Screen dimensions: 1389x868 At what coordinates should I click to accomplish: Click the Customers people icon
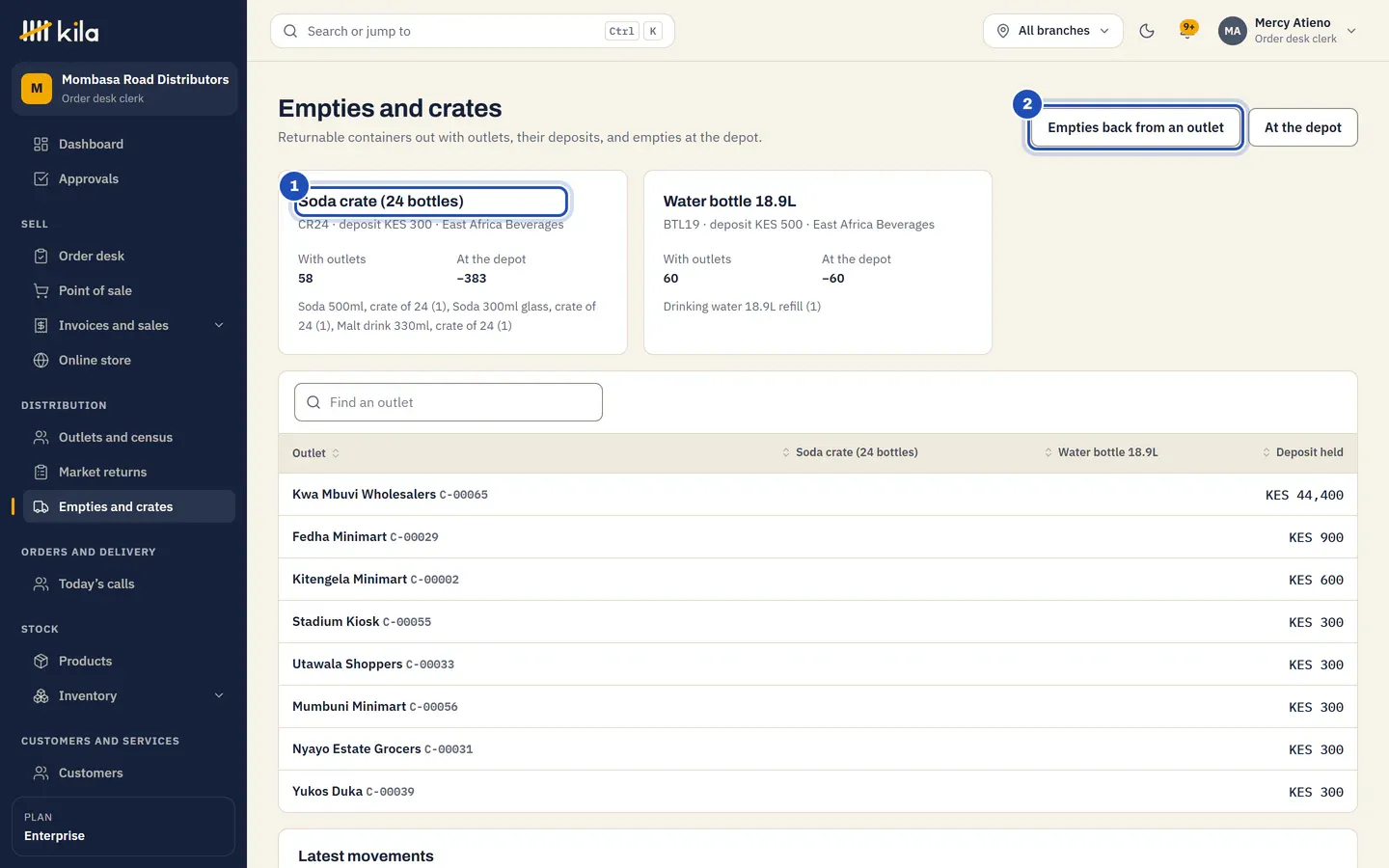(x=41, y=773)
